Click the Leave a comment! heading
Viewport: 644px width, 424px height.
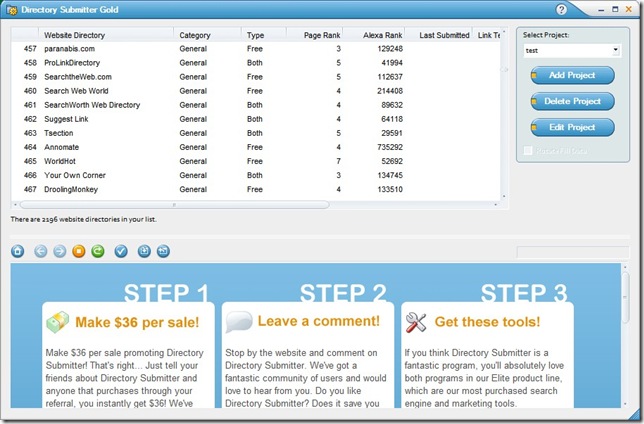(319, 321)
